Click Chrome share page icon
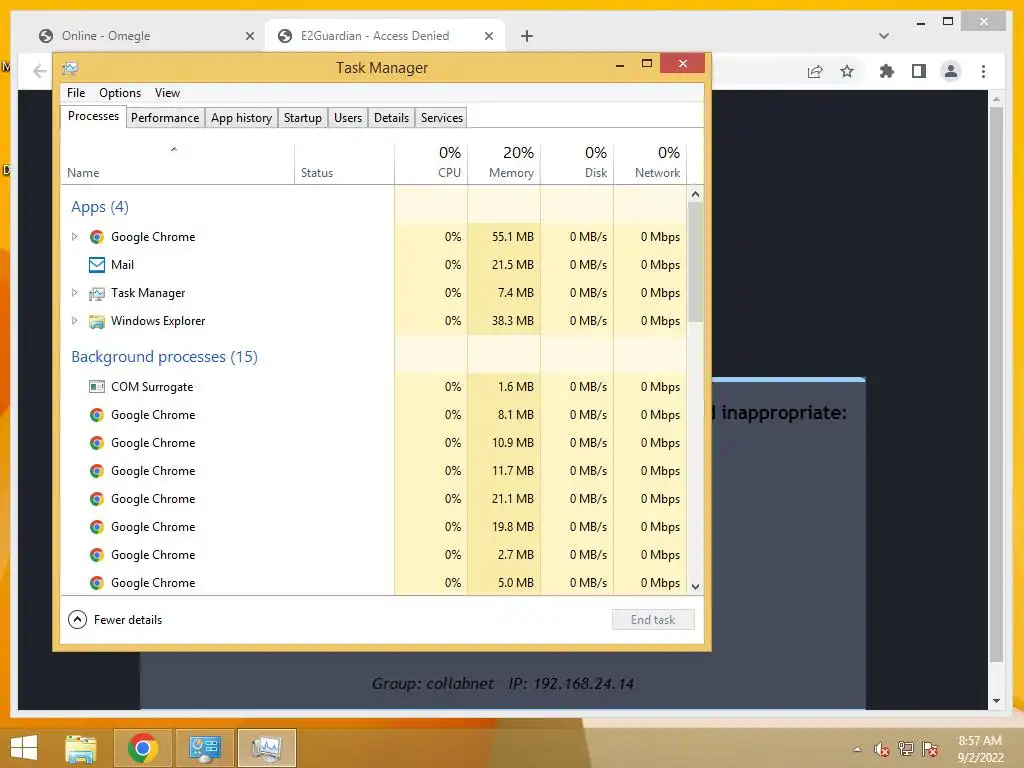This screenshot has width=1024, height=768. 815,71
